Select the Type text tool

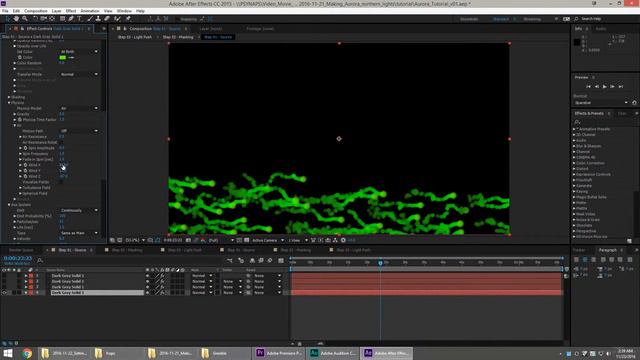coord(79,19)
